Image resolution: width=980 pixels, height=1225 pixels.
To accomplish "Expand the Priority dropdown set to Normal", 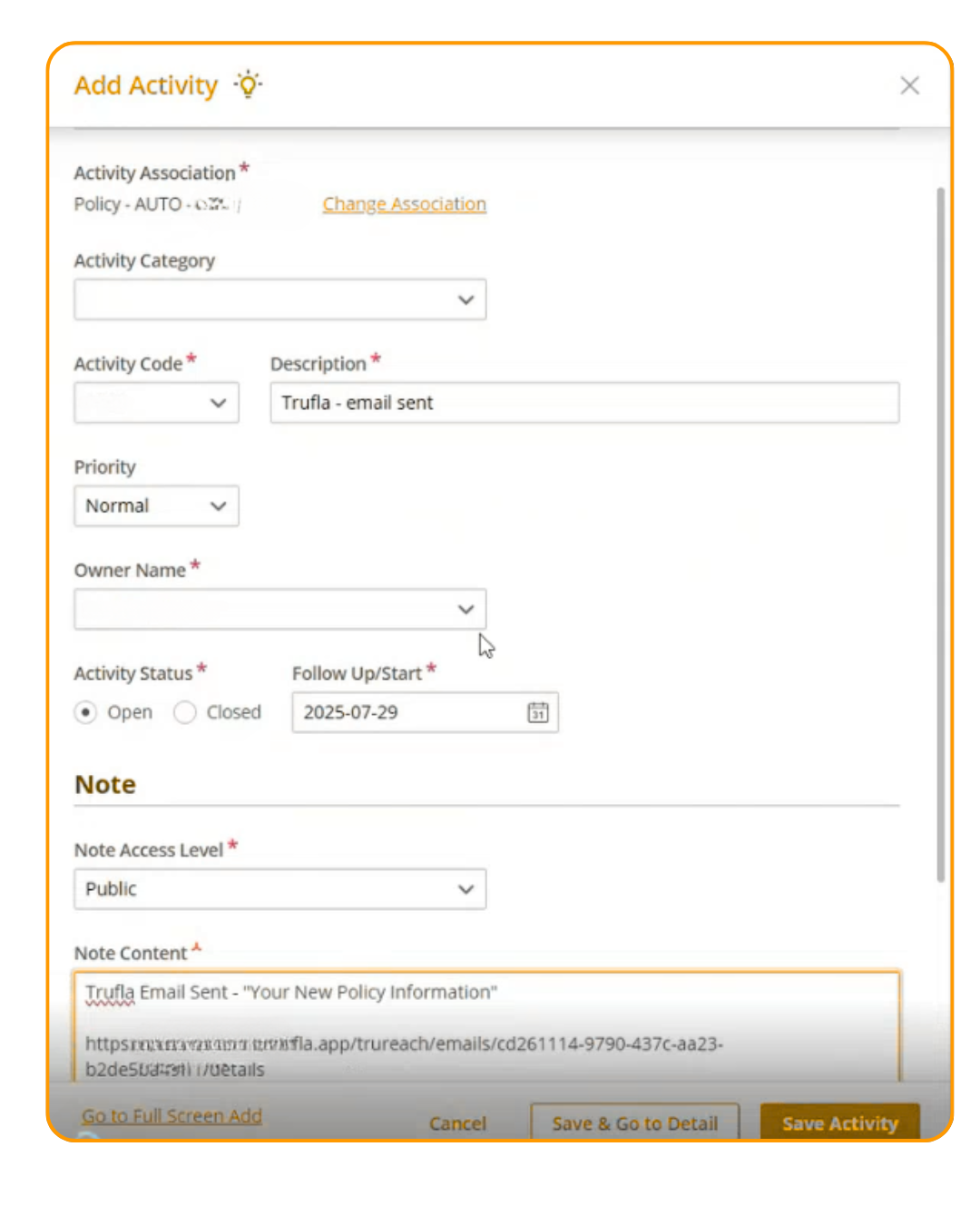I will click(x=156, y=506).
